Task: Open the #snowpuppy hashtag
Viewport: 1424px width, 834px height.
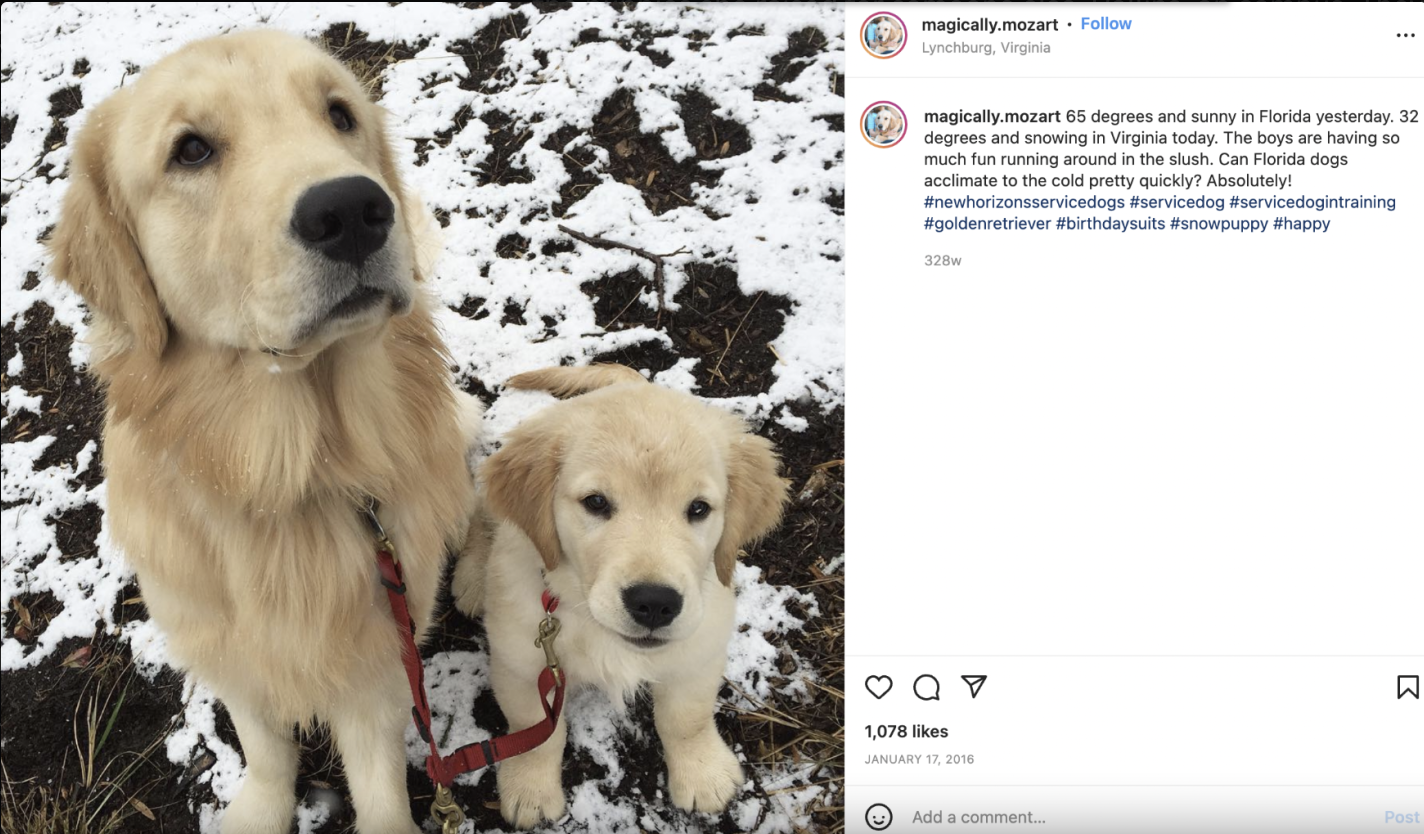Action: [x=1219, y=224]
